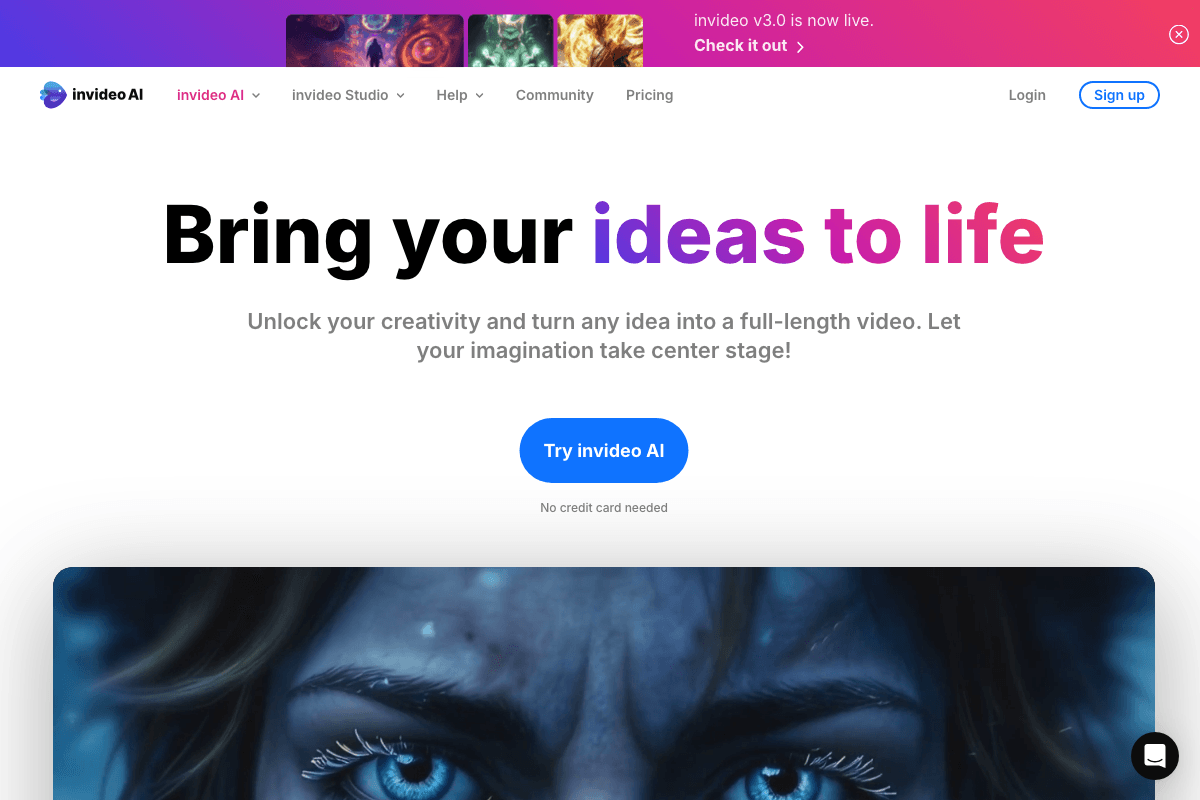Click the Login link
The height and width of the screenshot is (800, 1200).
click(x=1027, y=95)
